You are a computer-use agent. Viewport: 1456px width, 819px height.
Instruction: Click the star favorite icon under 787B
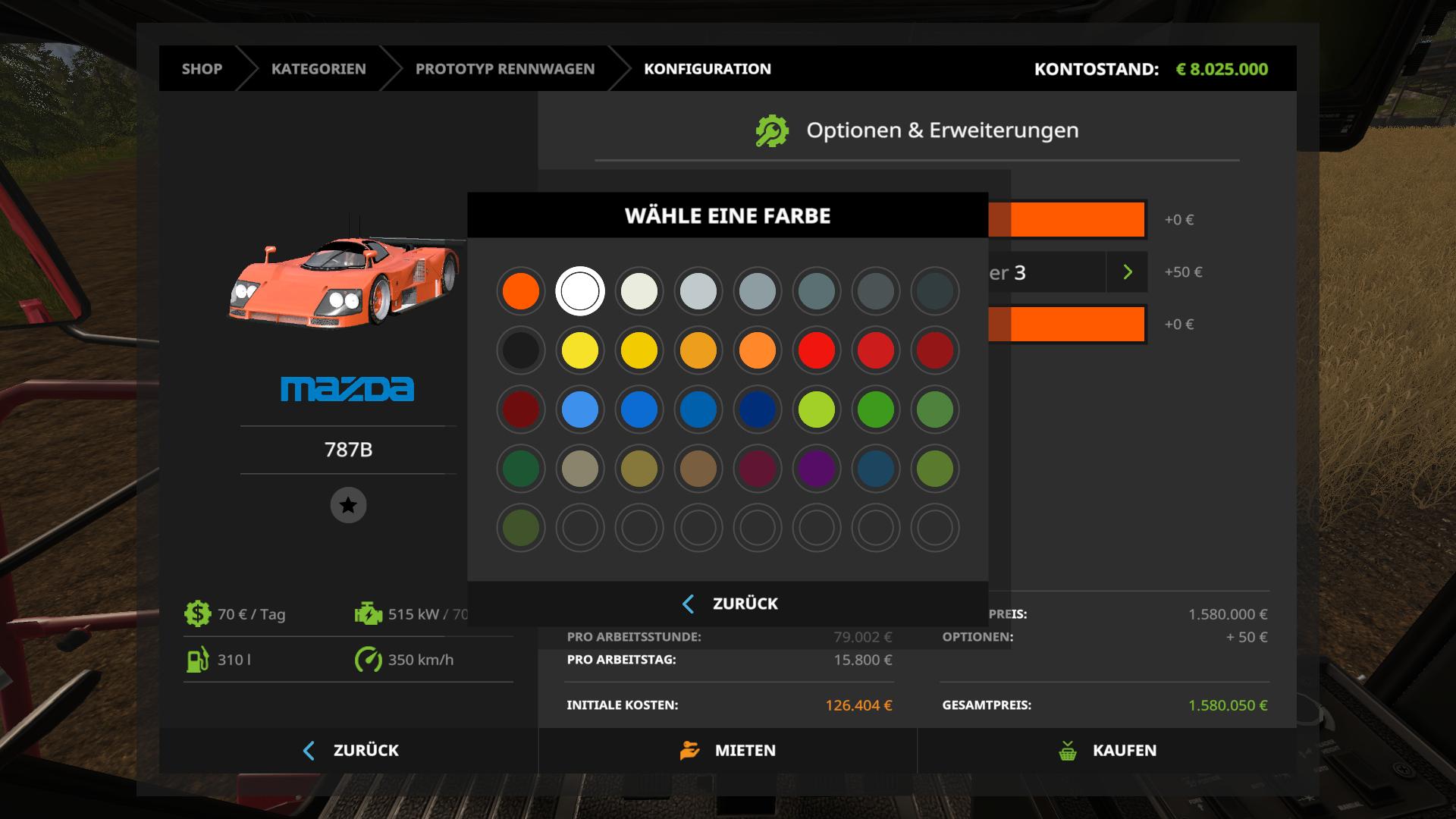(x=348, y=505)
